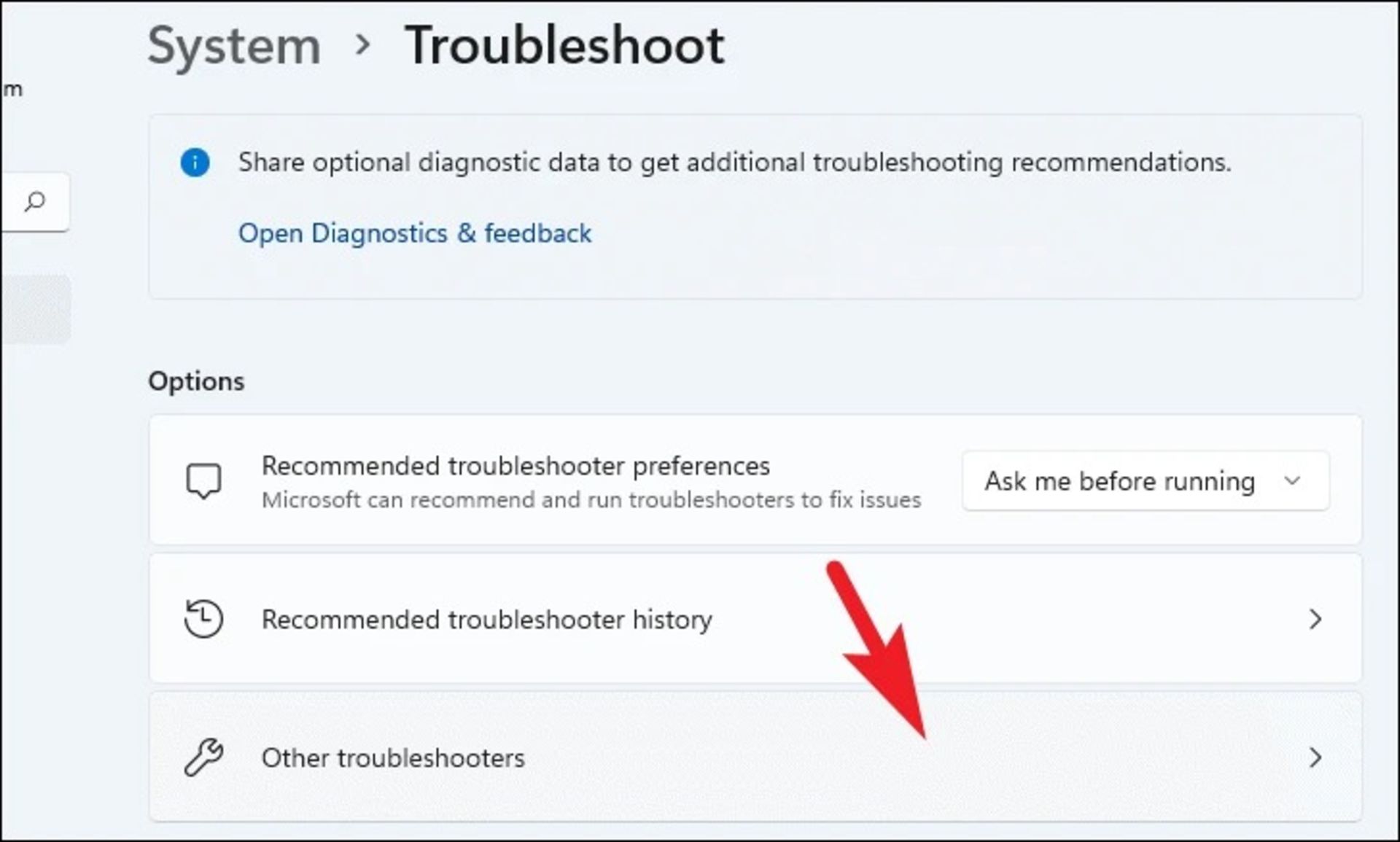This screenshot has width=1400, height=842.
Task: Click the wrench icon for Other troubleshooters
Action: 203,757
